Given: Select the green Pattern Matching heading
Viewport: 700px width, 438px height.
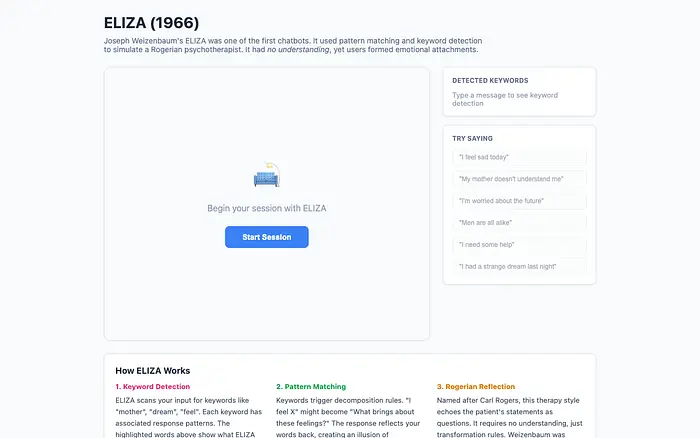Looking at the screenshot, I should [311, 386].
